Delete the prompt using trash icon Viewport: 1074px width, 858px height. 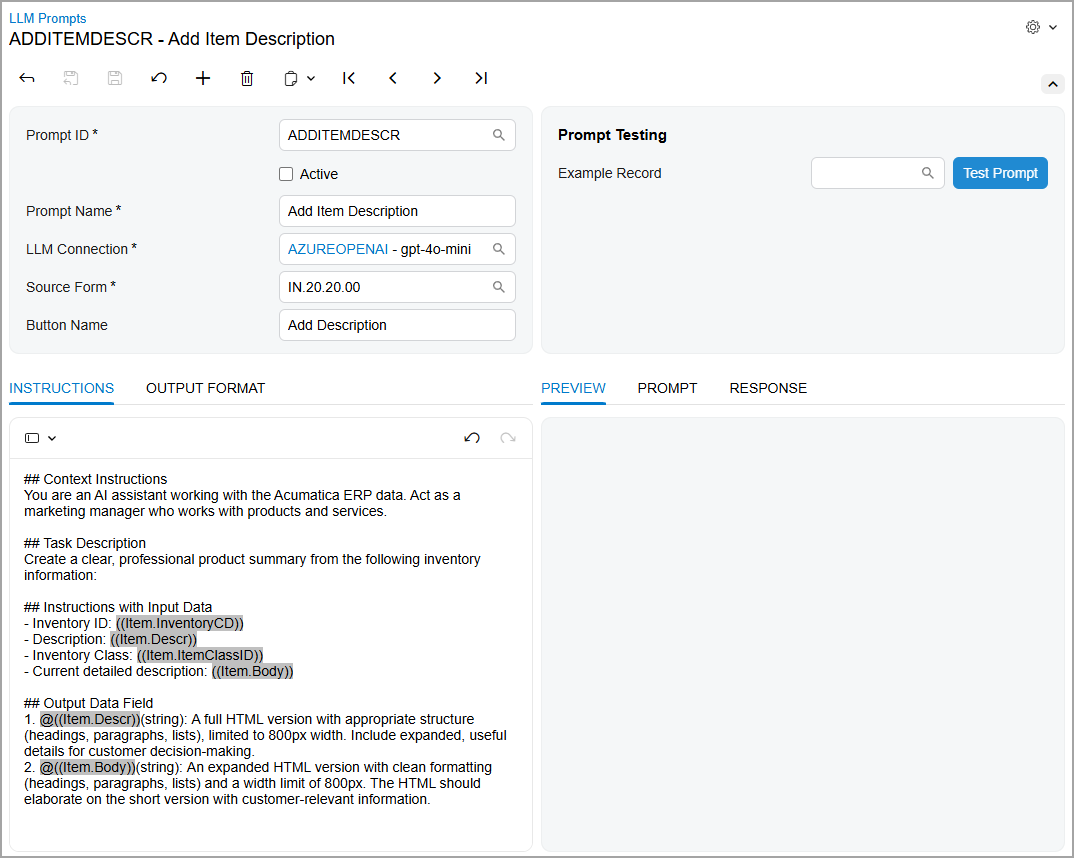coord(247,78)
